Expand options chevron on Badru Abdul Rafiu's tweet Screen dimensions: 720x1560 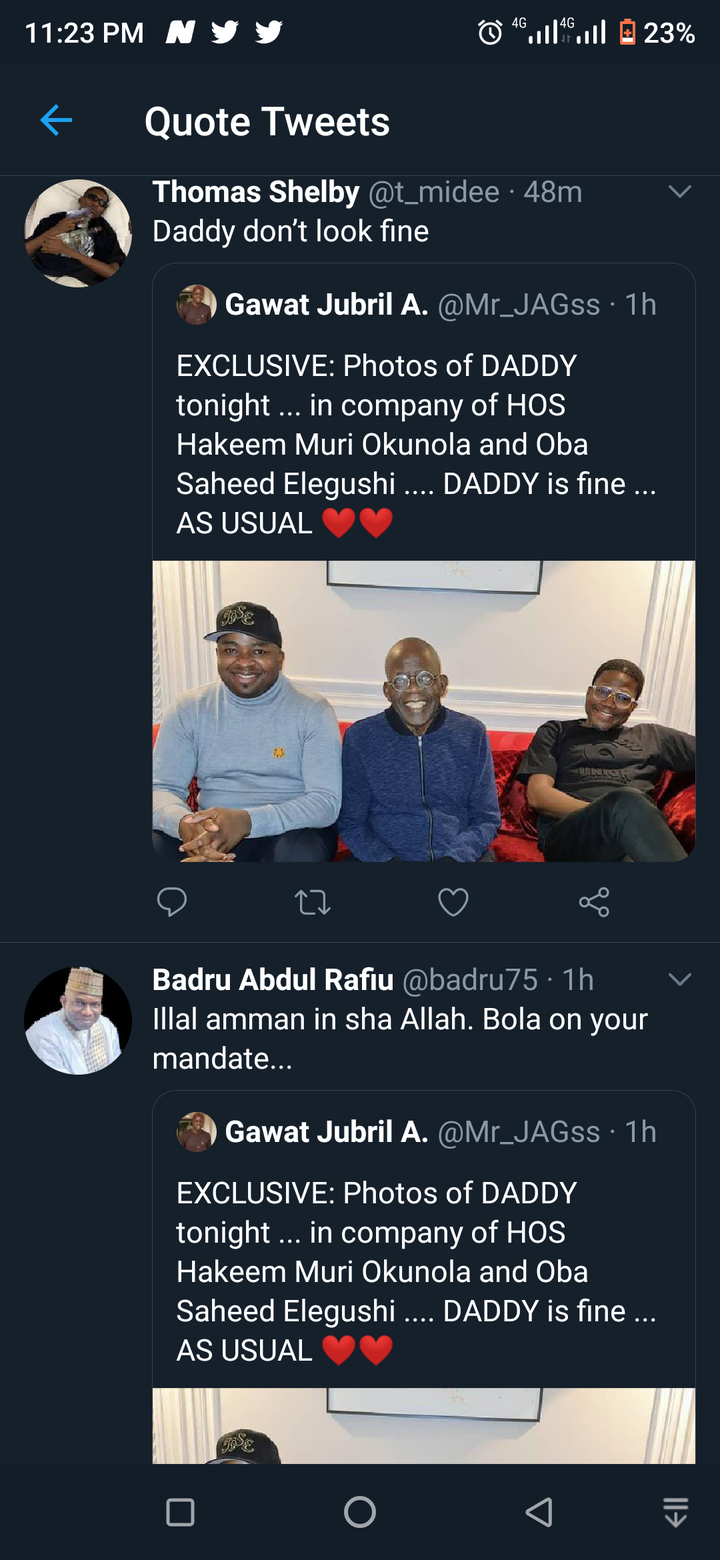[x=680, y=979]
